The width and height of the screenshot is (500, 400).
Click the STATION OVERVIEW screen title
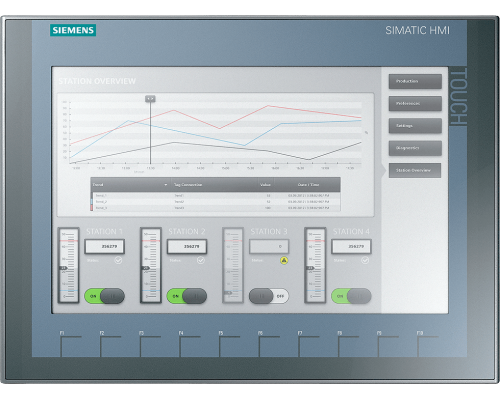[97, 81]
